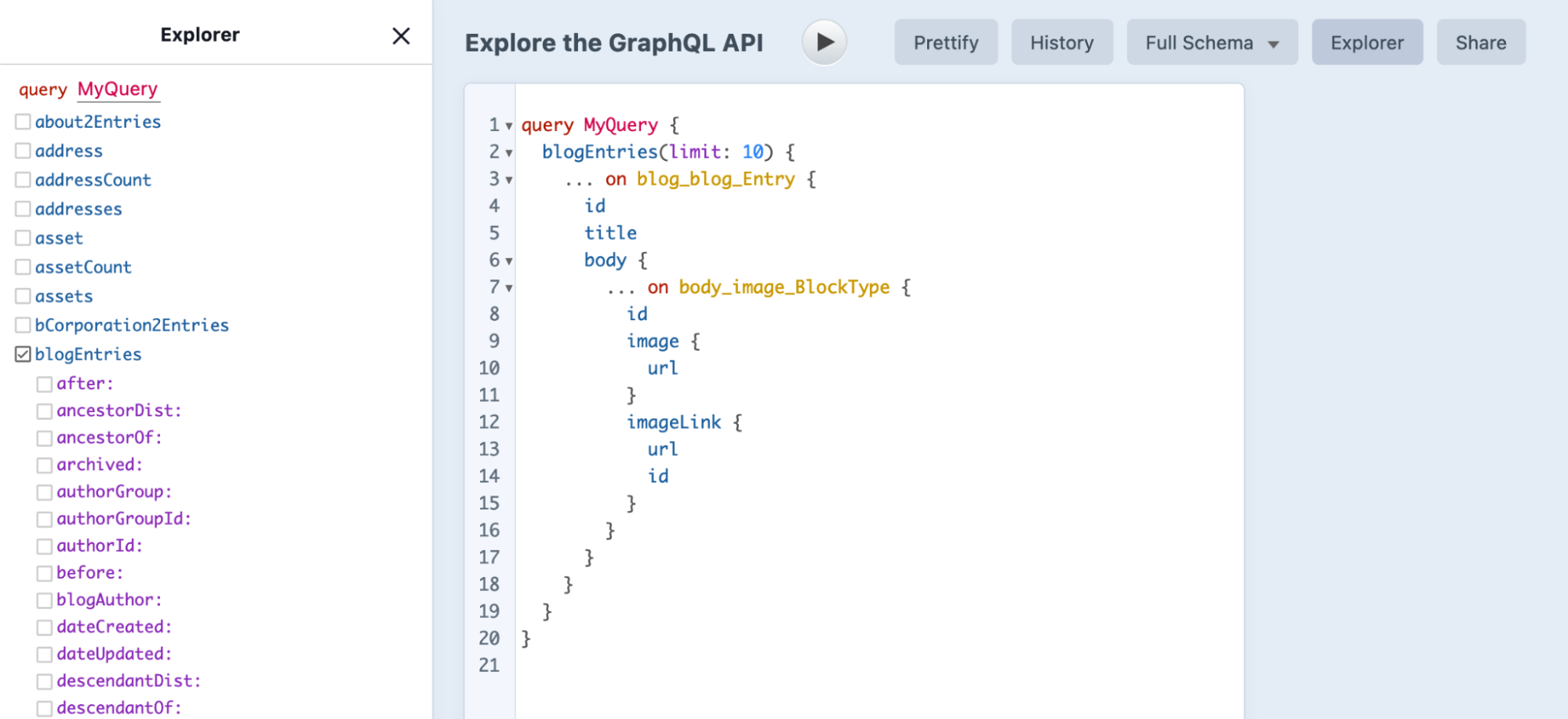Check the ancestorOf: argument

pyautogui.click(x=45, y=438)
